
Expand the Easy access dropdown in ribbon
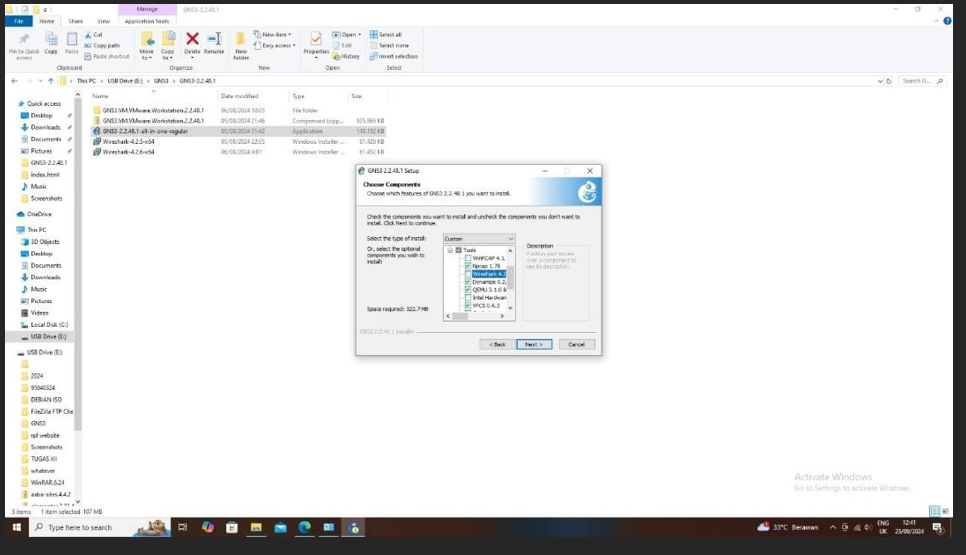pyautogui.click(x=294, y=46)
